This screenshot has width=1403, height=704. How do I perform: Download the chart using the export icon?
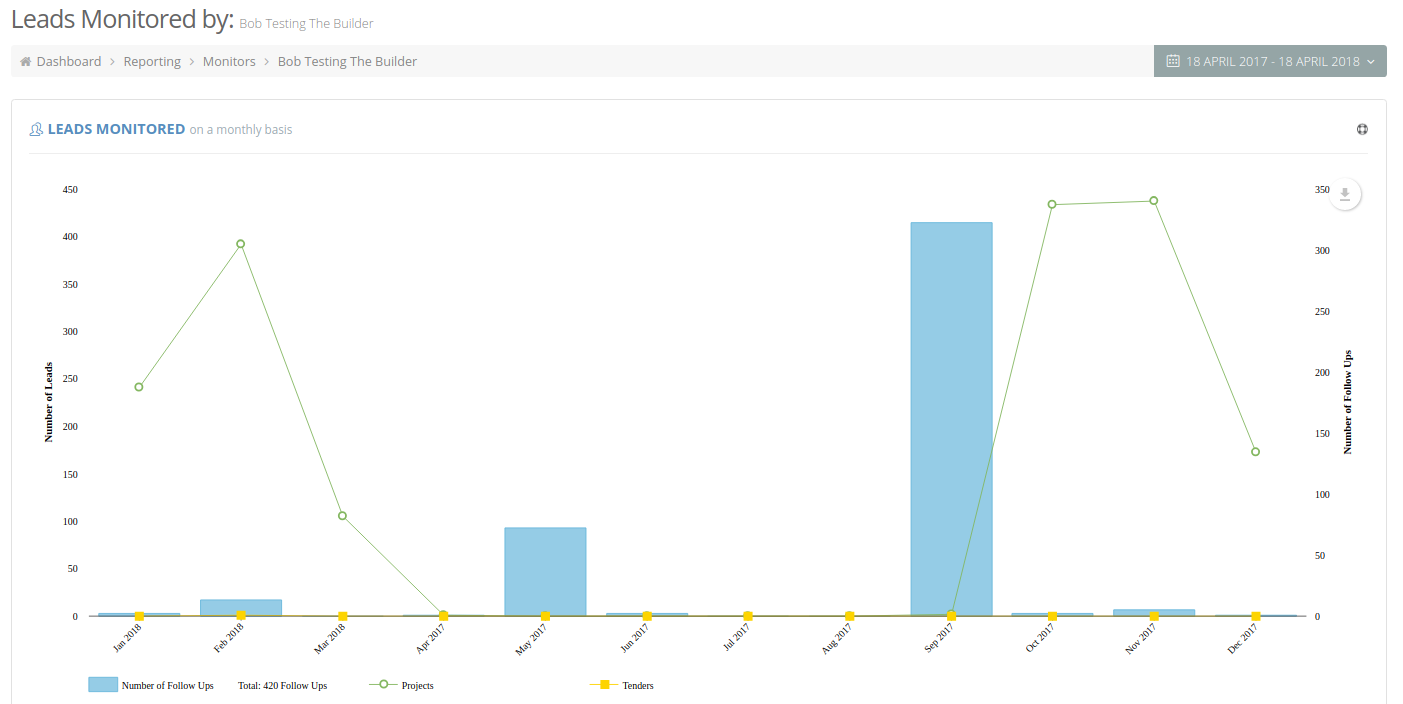[1345, 195]
